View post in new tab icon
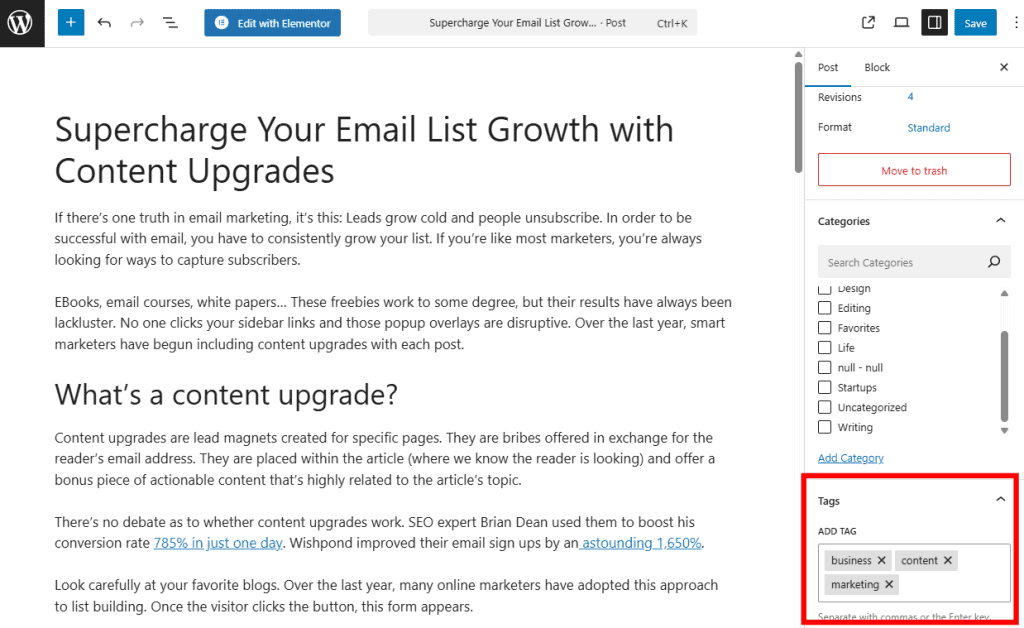Image resolution: width=1024 pixels, height=628 pixels. tap(868, 23)
